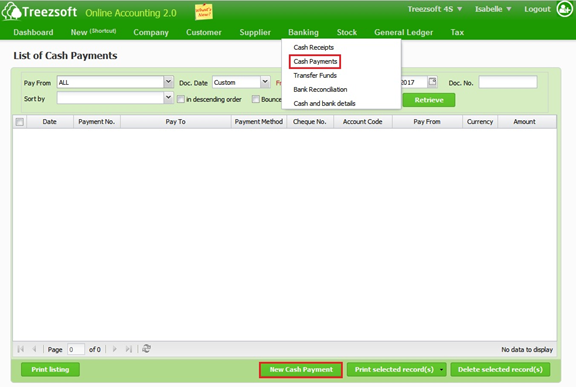The width and height of the screenshot is (576, 387).
Task: Click the user avatar icon beside Logout
Action: [x=564, y=9]
